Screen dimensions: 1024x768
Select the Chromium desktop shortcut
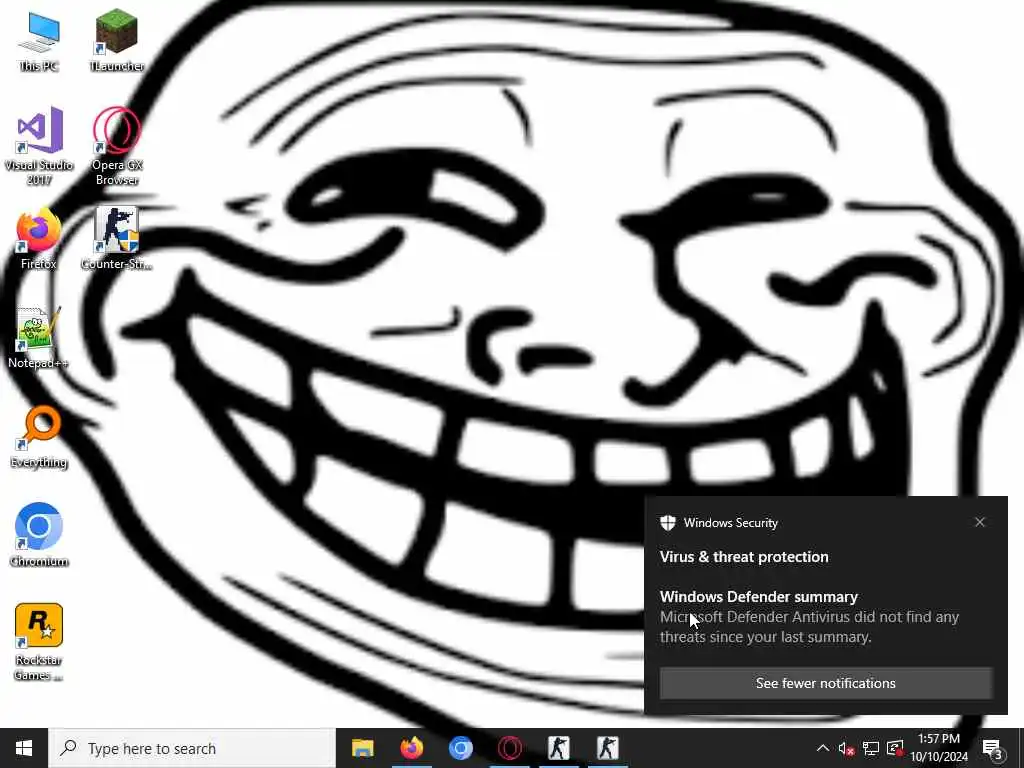click(x=39, y=534)
